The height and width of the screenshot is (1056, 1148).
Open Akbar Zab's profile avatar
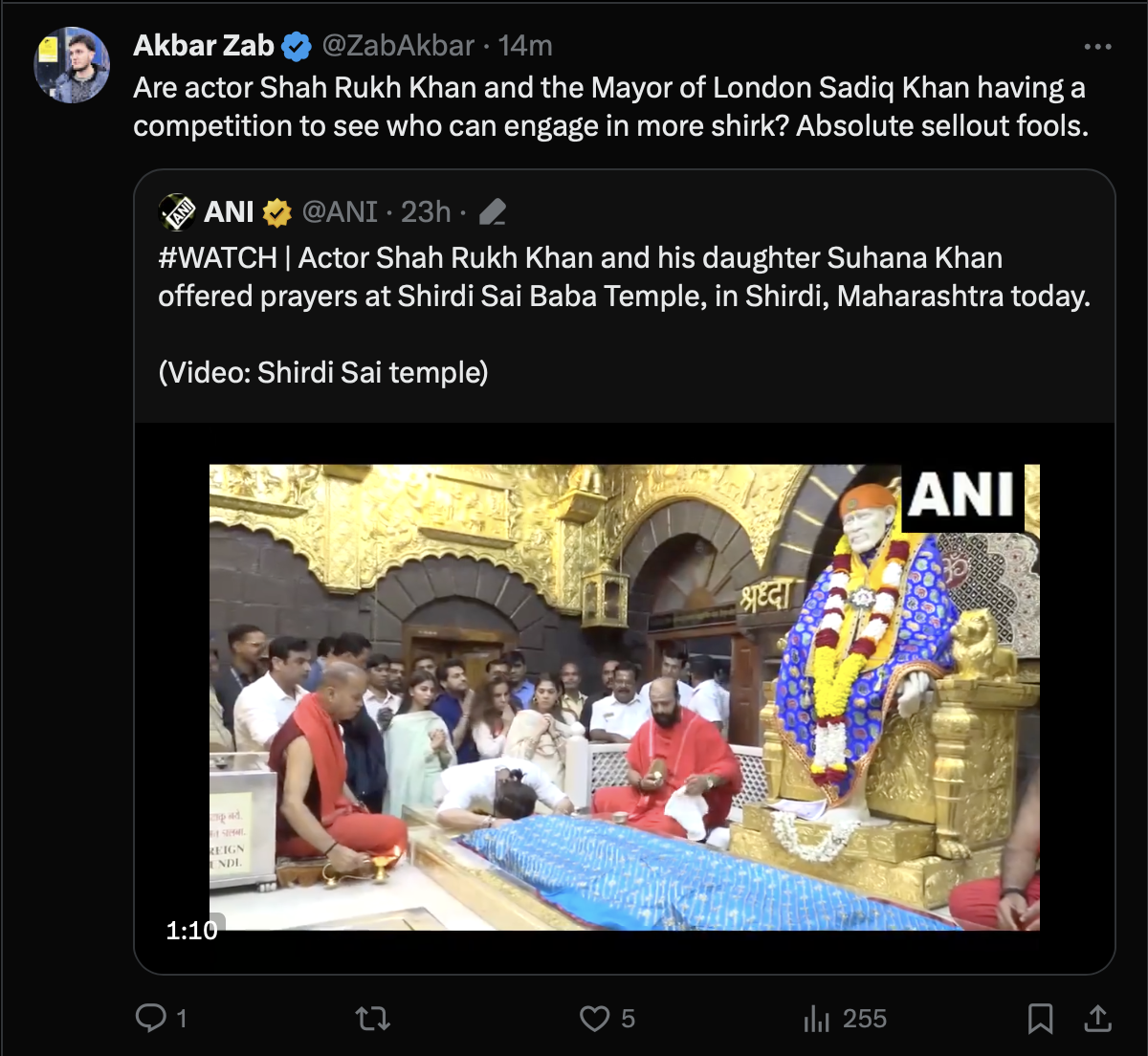tap(72, 65)
